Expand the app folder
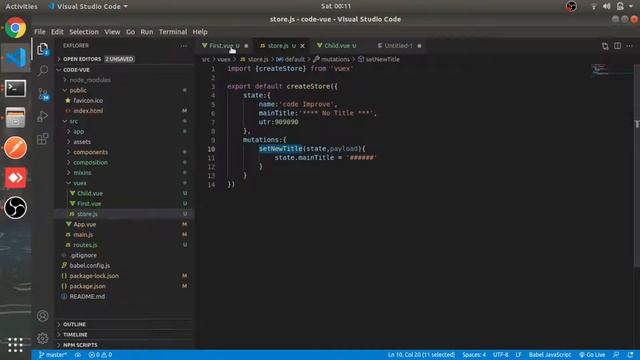 point(124,131)
